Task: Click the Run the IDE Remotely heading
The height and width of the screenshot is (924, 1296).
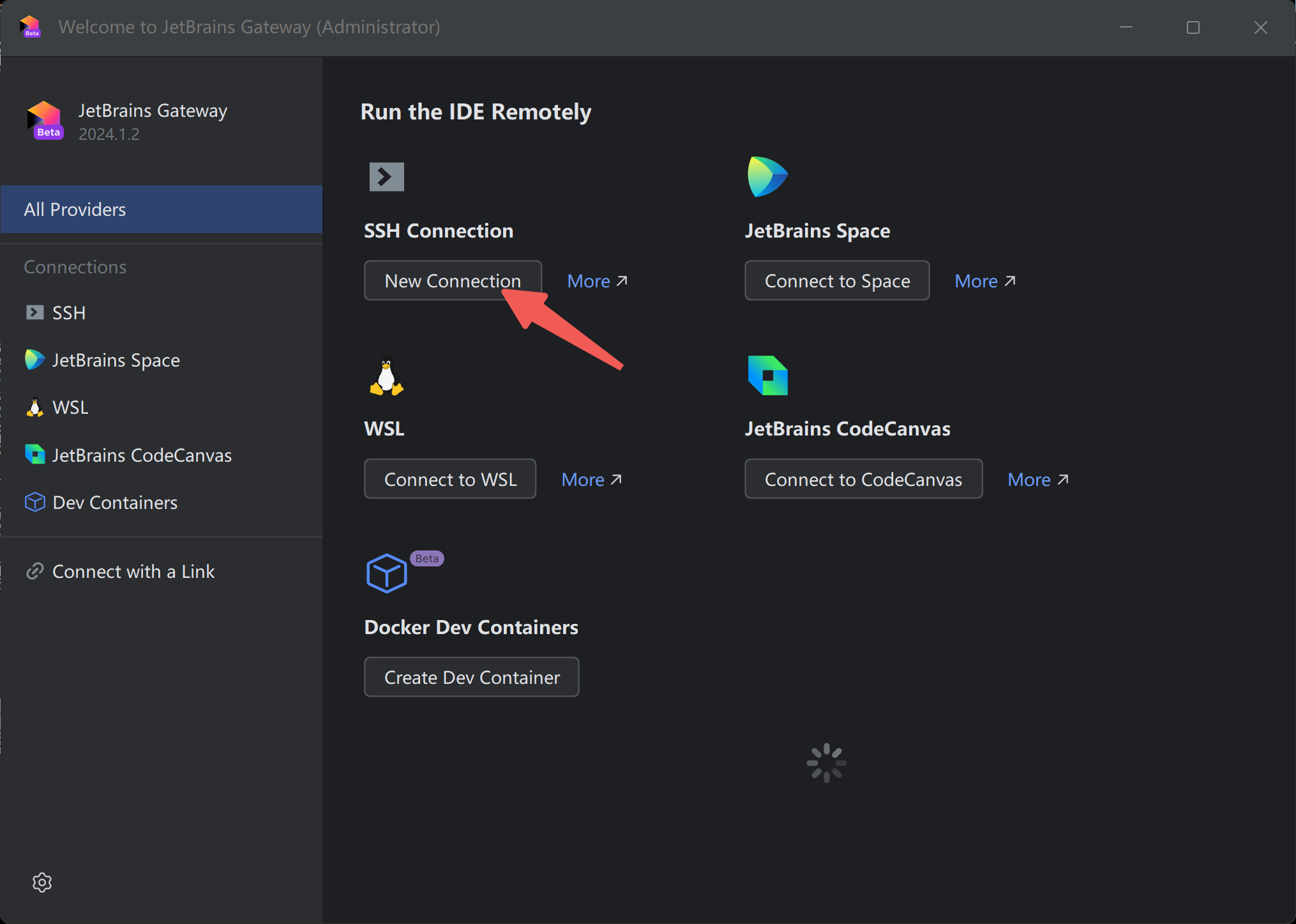Action: pyautogui.click(x=476, y=112)
